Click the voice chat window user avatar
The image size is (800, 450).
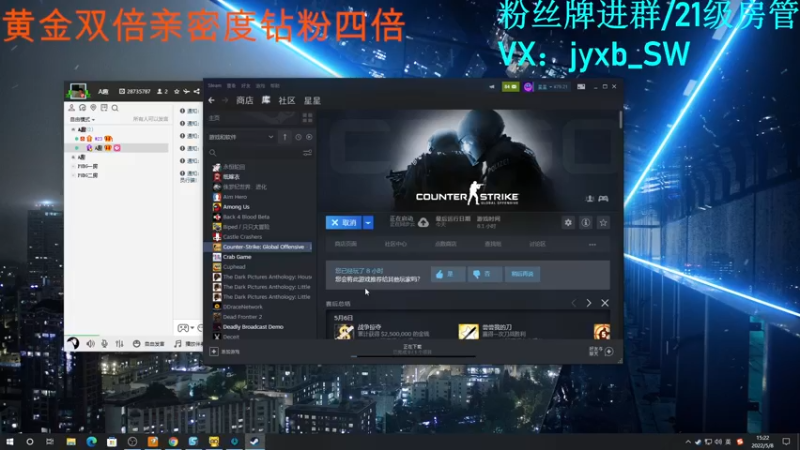click(78, 91)
